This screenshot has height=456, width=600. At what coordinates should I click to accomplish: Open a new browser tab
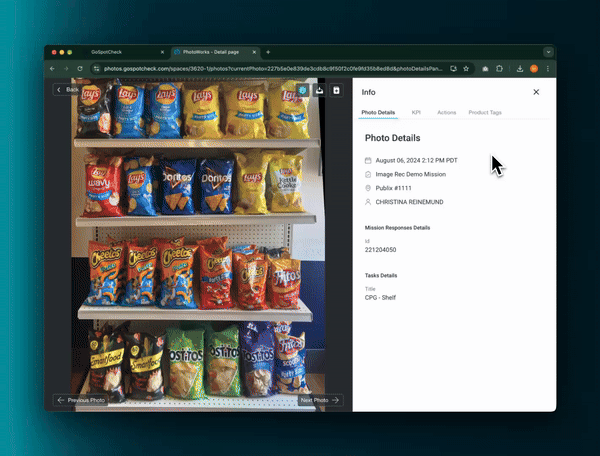pyautogui.click(x=268, y=52)
